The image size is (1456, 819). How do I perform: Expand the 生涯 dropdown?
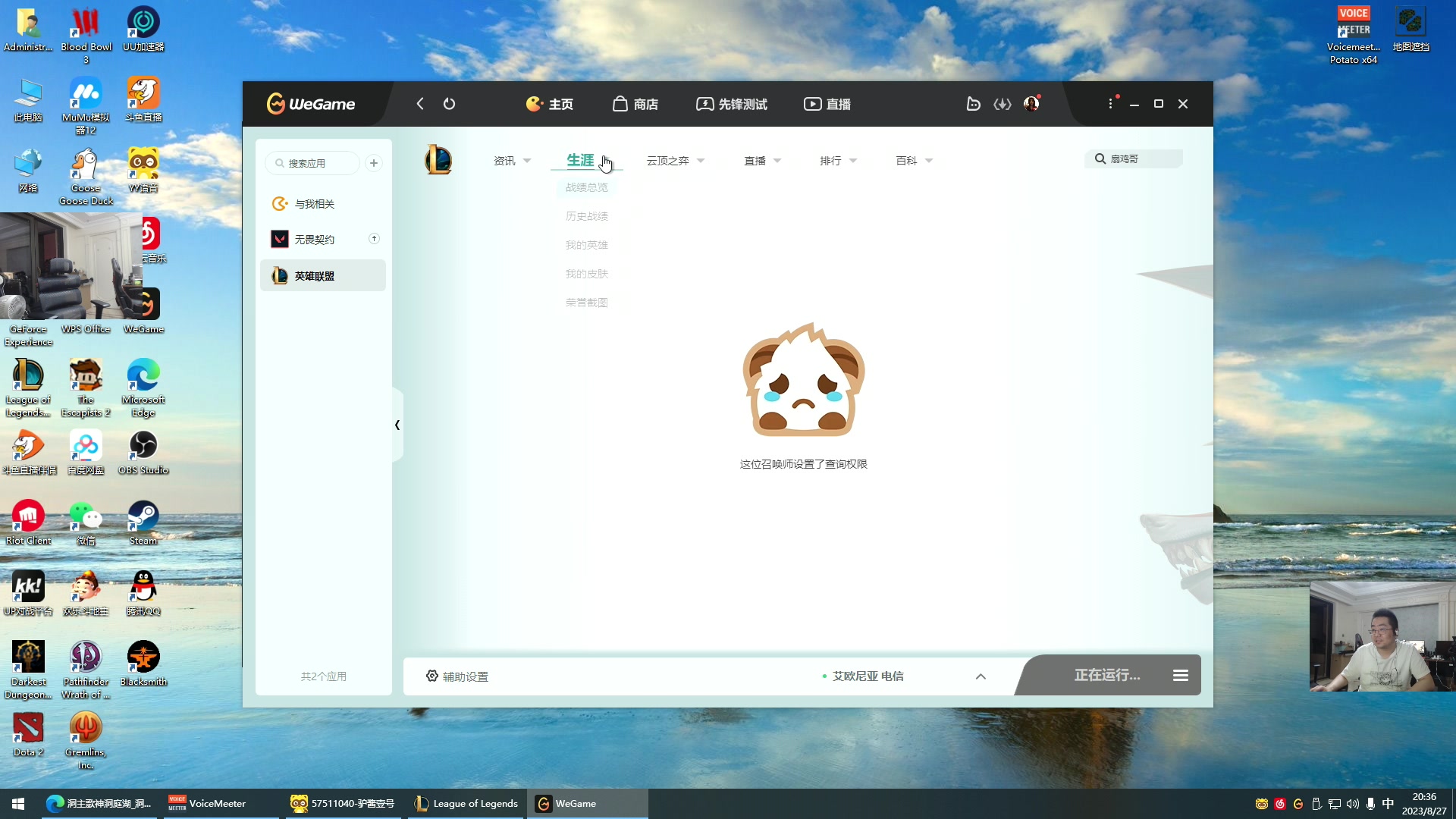(587, 161)
